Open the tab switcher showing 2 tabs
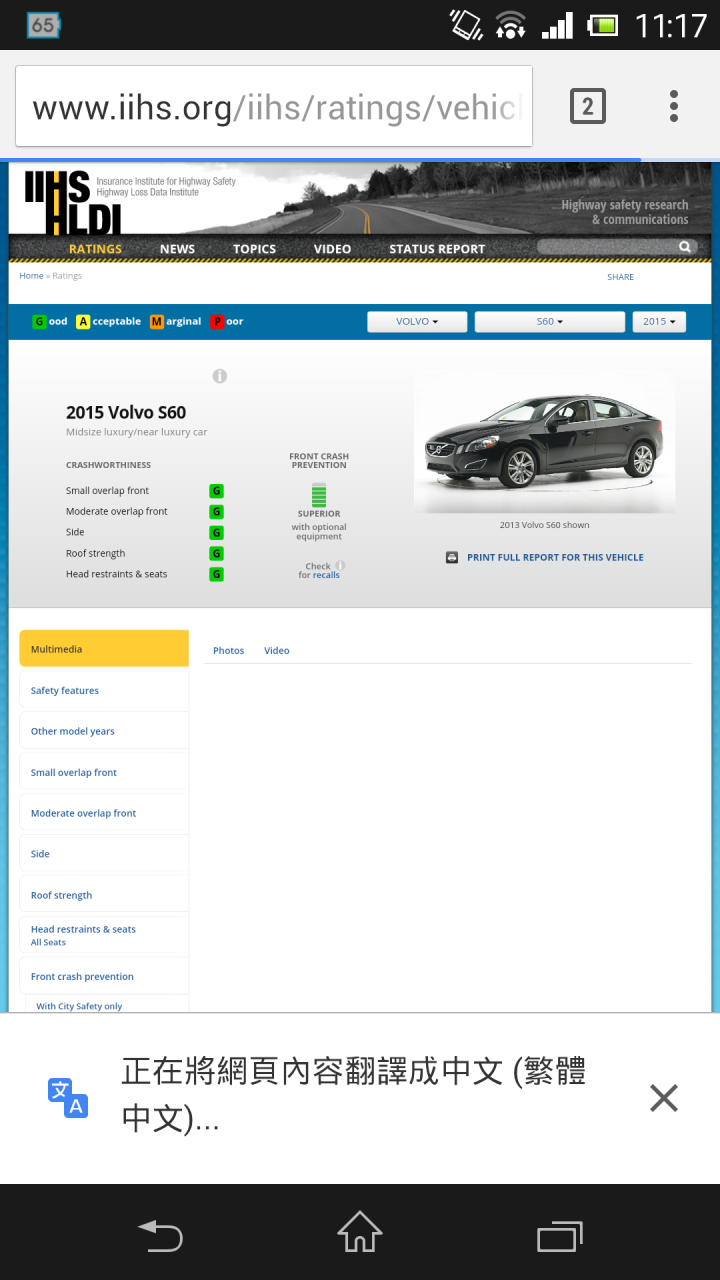Screen dimensions: 720x1280 [x=588, y=106]
